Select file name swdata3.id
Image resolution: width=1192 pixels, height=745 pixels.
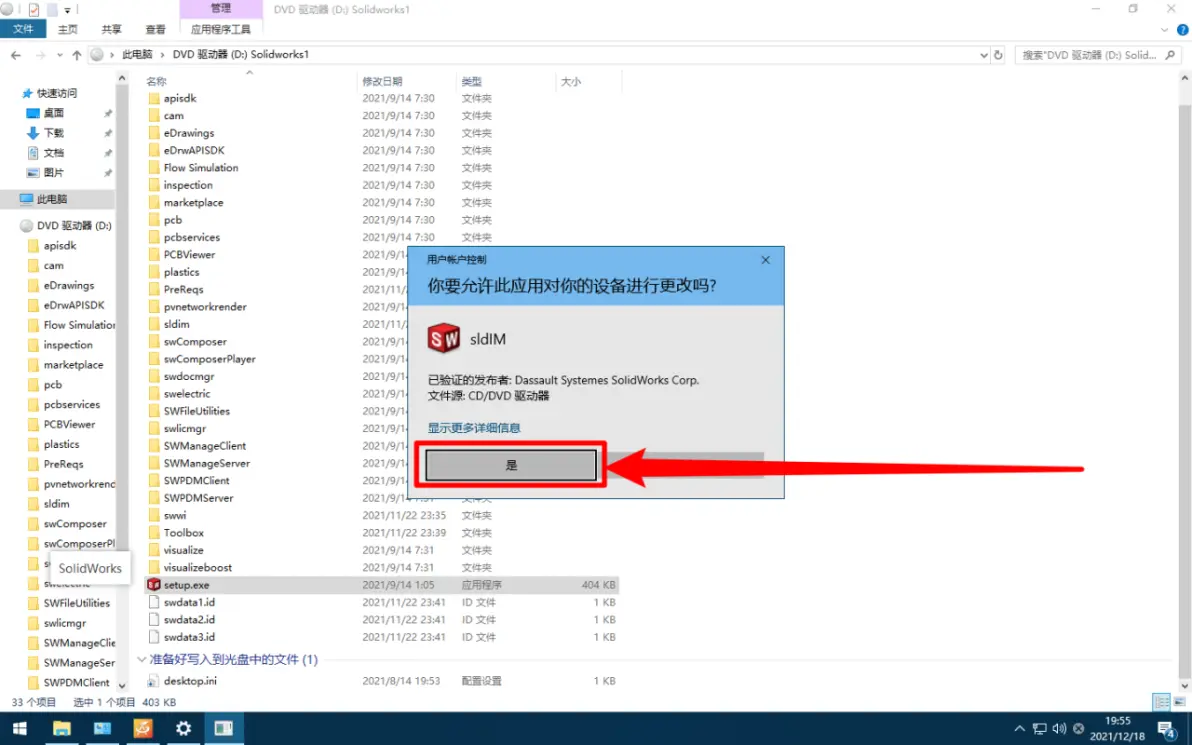point(189,637)
